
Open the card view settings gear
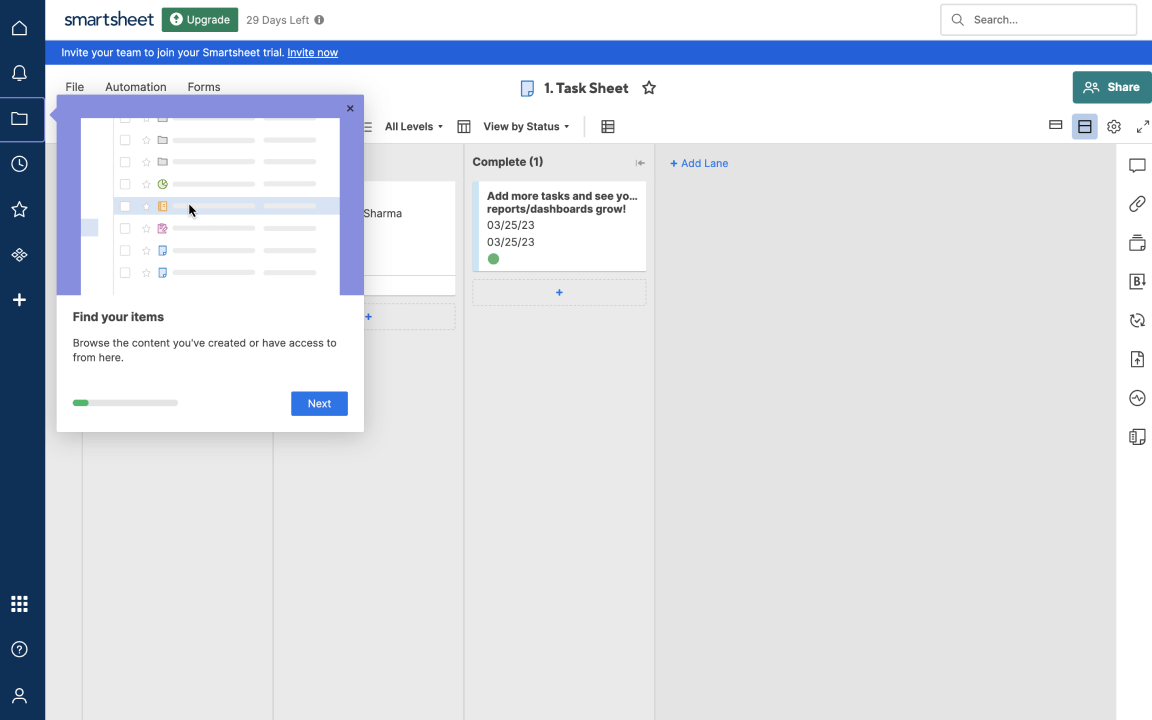1114,126
